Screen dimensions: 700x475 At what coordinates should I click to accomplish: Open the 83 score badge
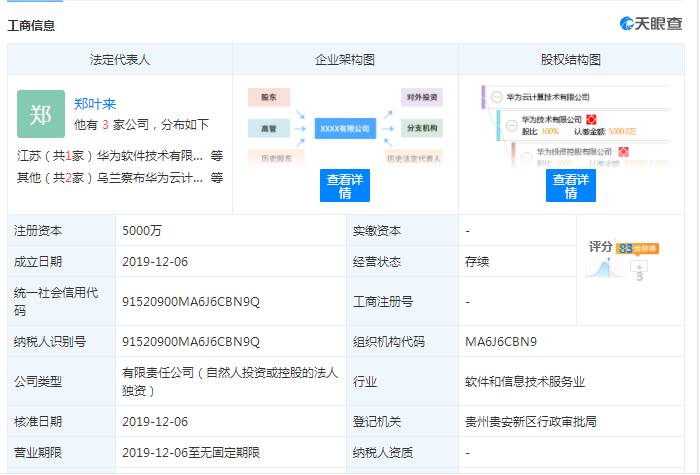637,248
